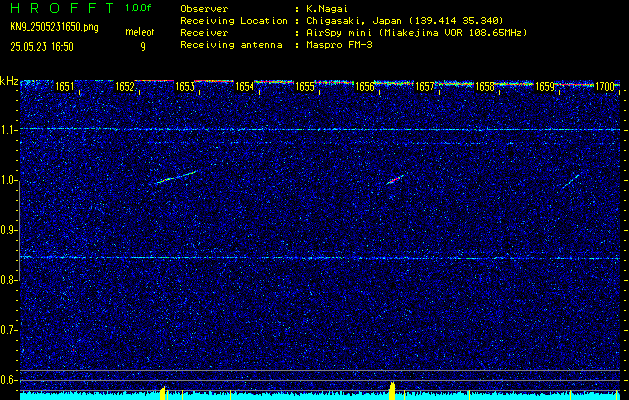Click the 1.1 frequency axis label
The height and width of the screenshot is (400, 629).
click(9, 130)
